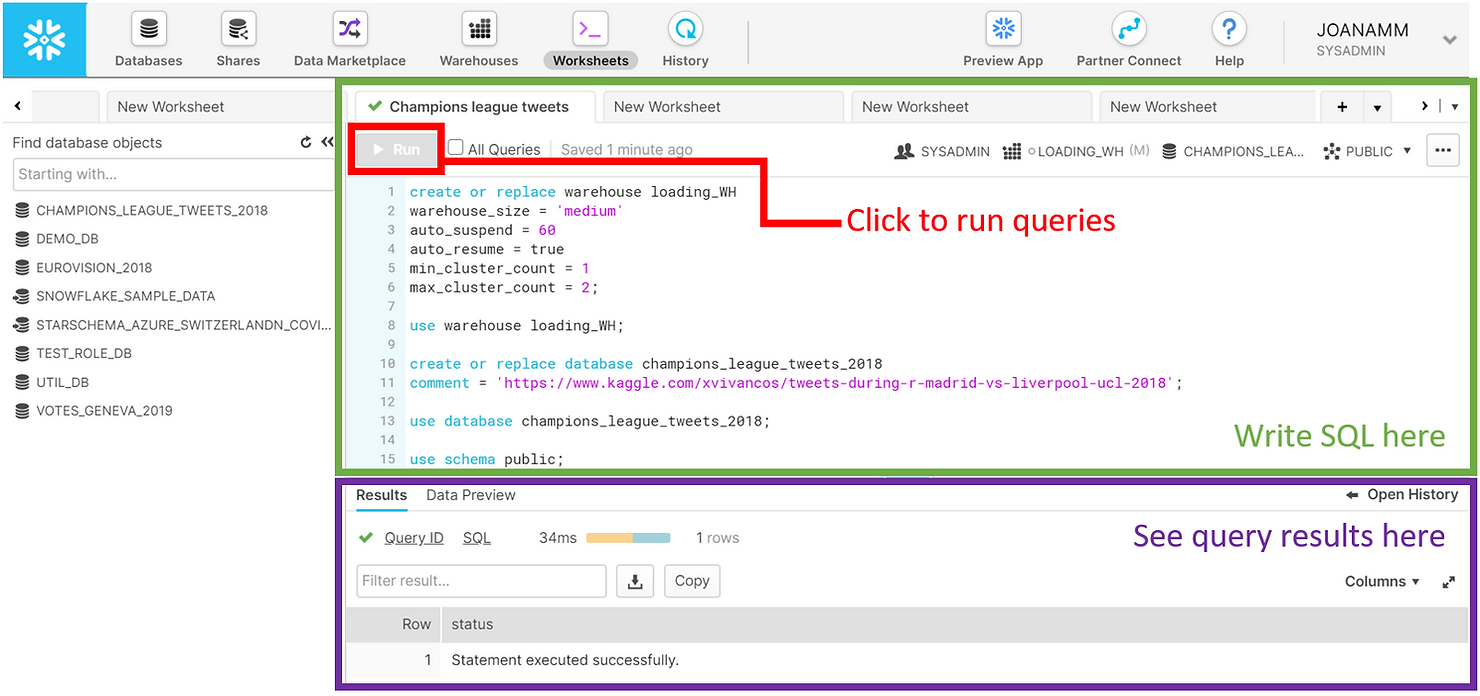This screenshot has height=696, width=1480.
Task: Open the Warehouses page
Action: pyautogui.click(x=479, y=41)
